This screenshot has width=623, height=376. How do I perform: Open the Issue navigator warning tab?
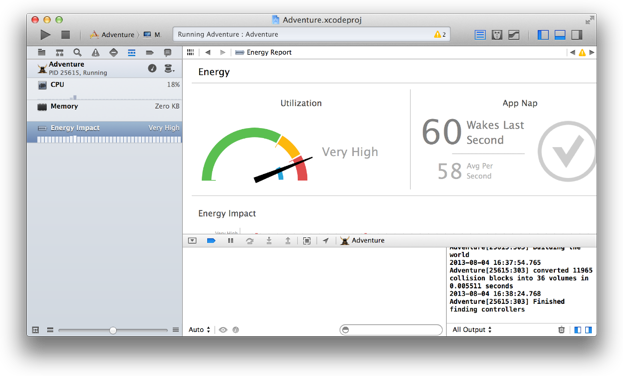[95, 52]
